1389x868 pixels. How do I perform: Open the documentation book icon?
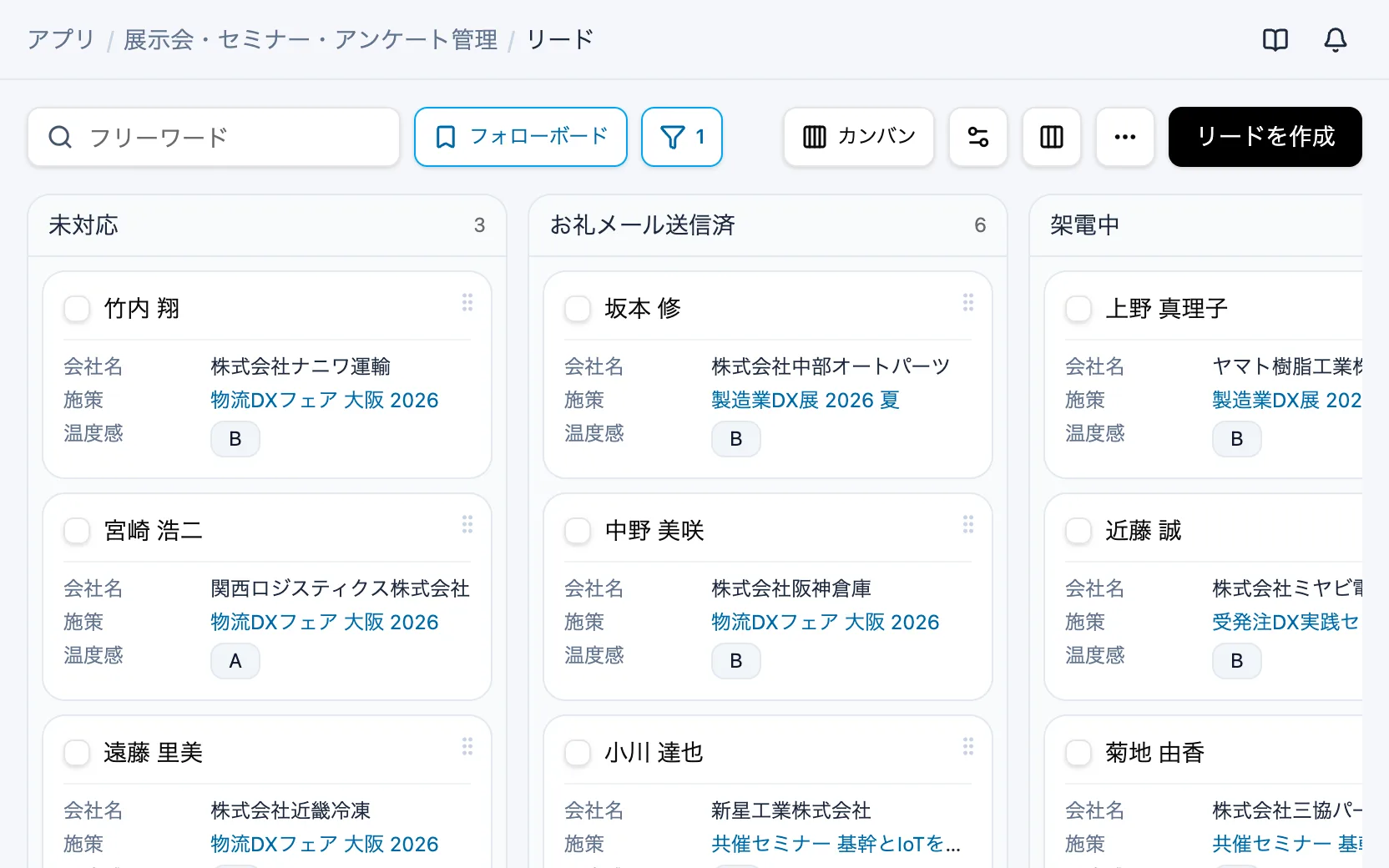pos(1275,40)
